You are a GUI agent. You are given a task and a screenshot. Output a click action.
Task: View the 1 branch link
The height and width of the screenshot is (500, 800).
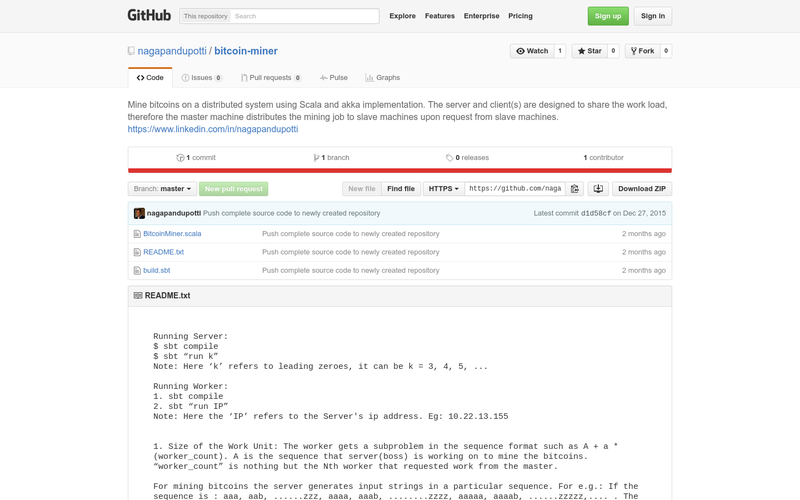(332, 158)
